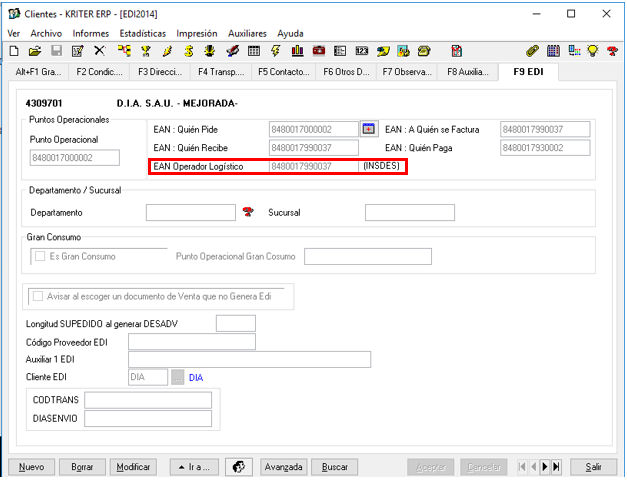This screenshot has width=627, height=480.
Task: Open the Ir a... dropdown button
Action: click(x=194, y=467)
